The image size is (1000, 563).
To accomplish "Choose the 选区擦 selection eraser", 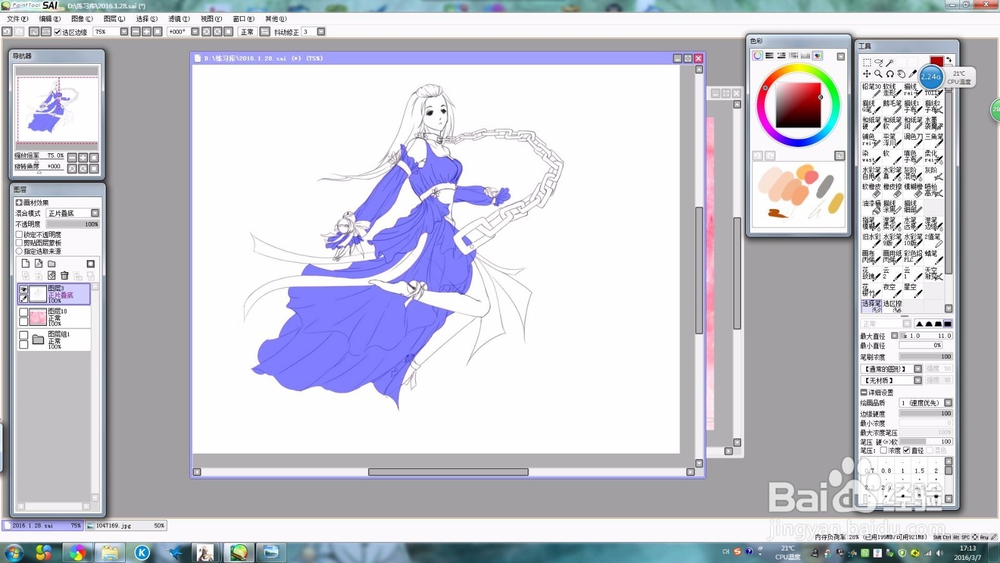I will point(892,306).
